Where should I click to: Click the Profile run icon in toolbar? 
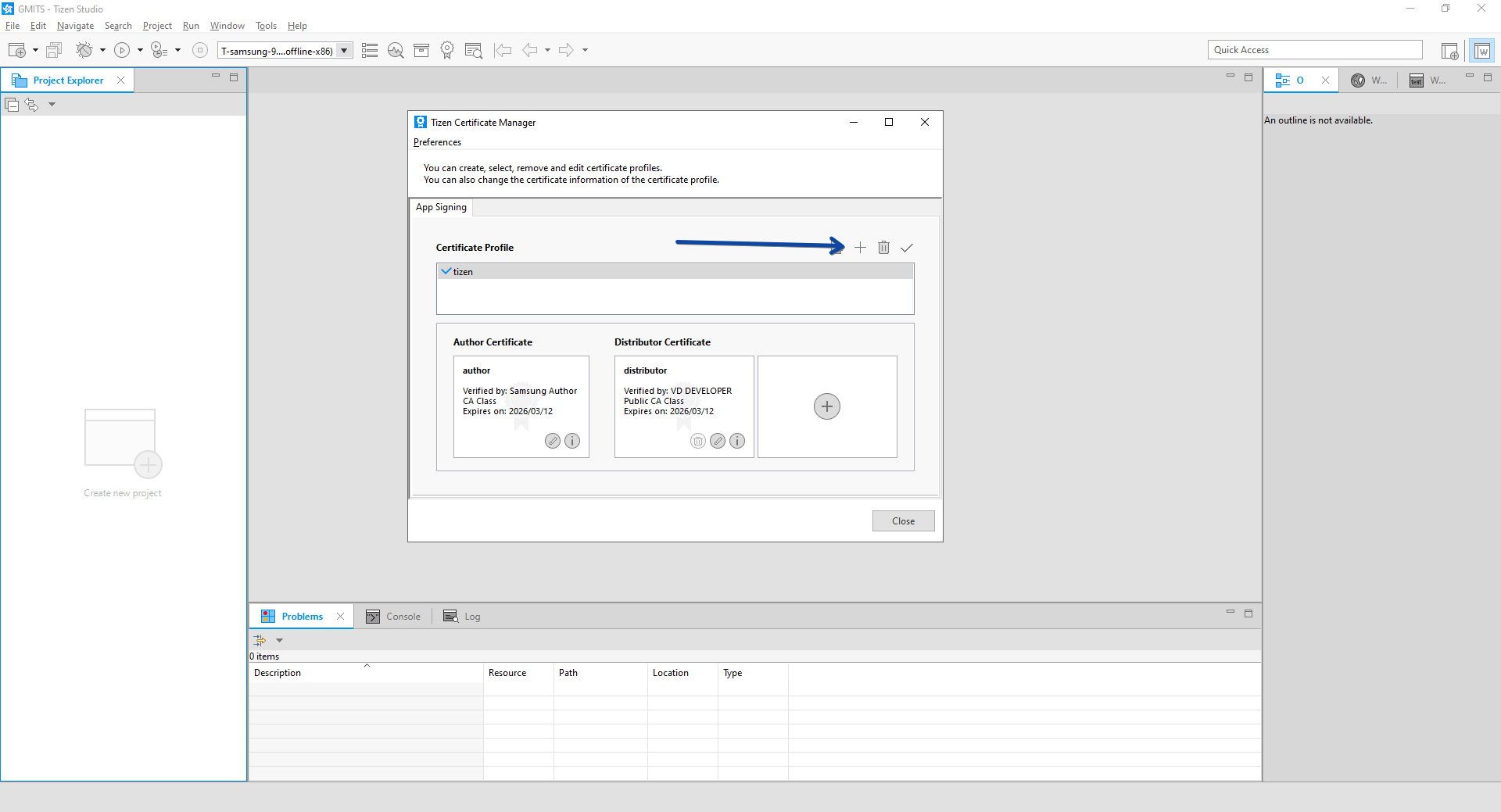[159, 51]
